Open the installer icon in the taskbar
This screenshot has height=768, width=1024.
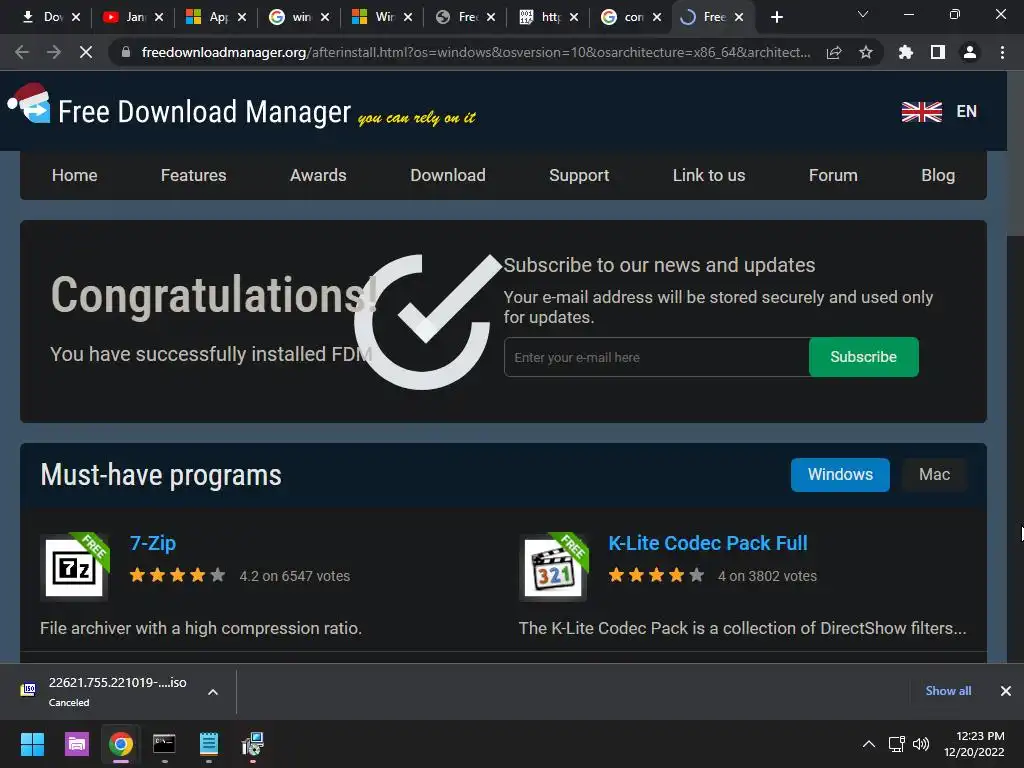252,744
